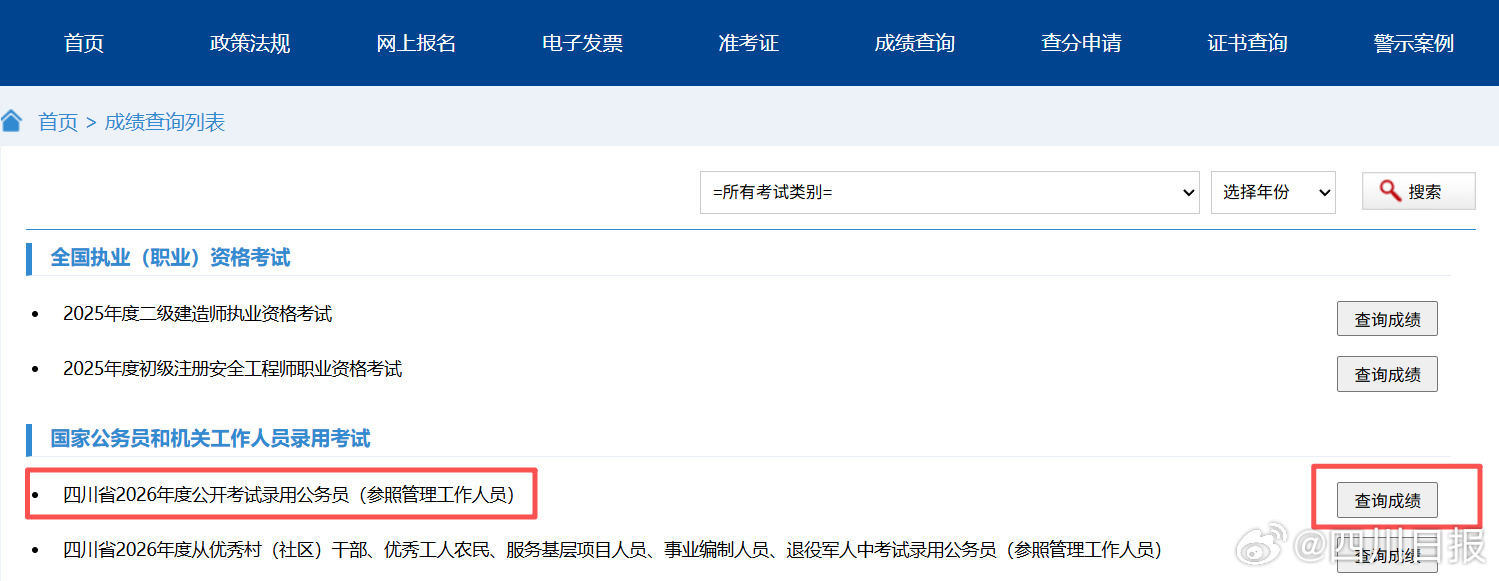1499x581 pixels.
Task: Go to 网上报名 in navigation bar
Action: tap(416, 43)
